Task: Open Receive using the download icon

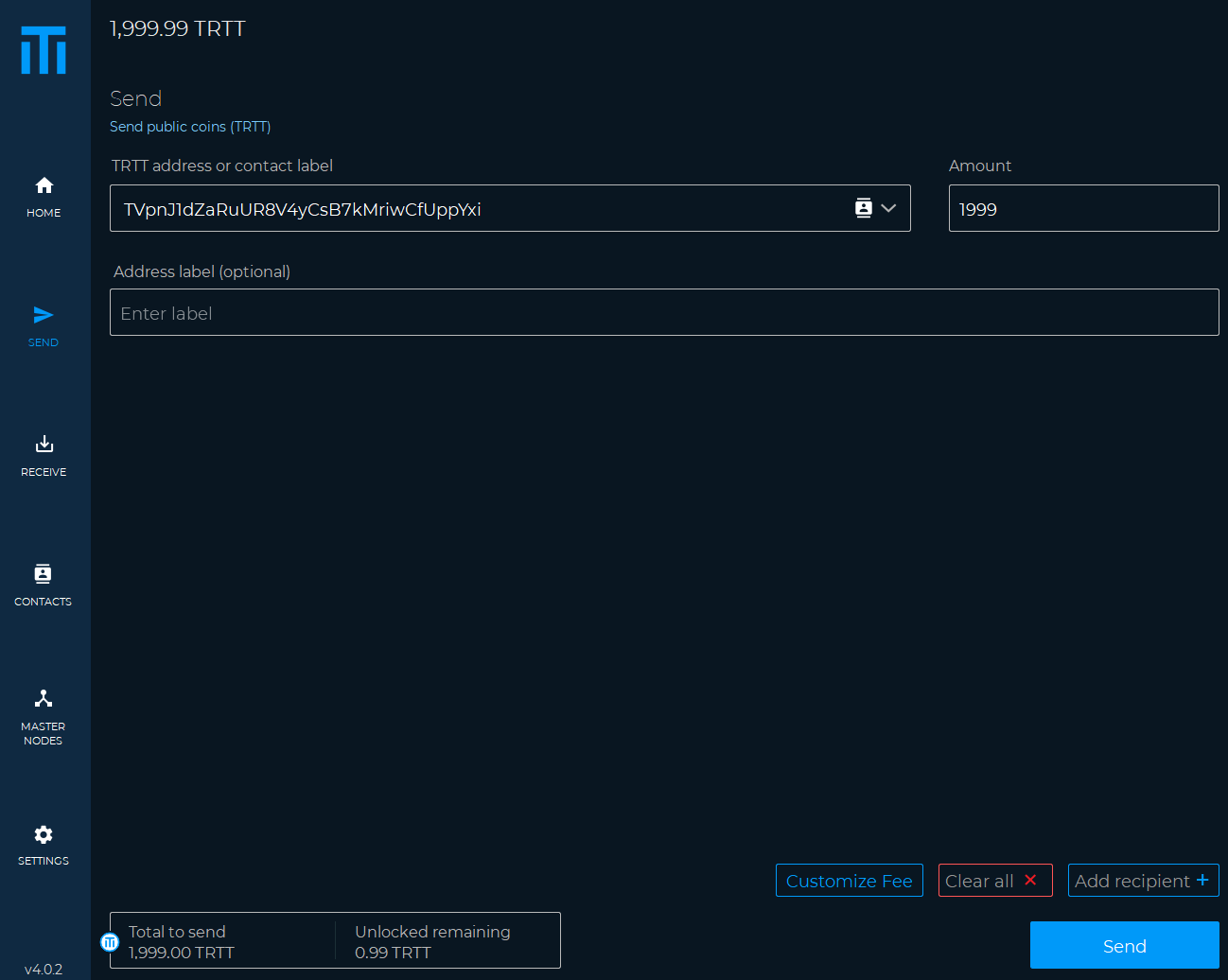Action: (44, 445)
